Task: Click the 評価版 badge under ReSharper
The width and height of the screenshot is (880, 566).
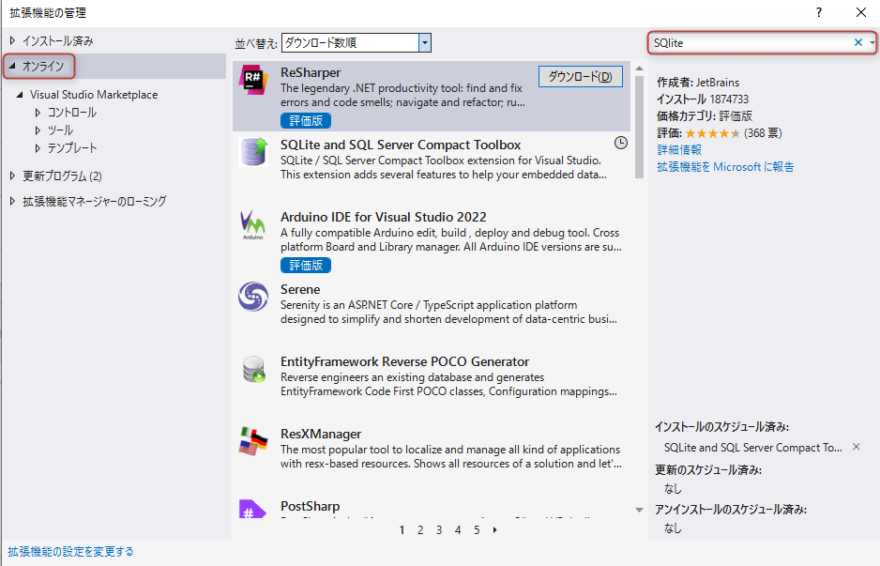Action: (x=306, y=121)
